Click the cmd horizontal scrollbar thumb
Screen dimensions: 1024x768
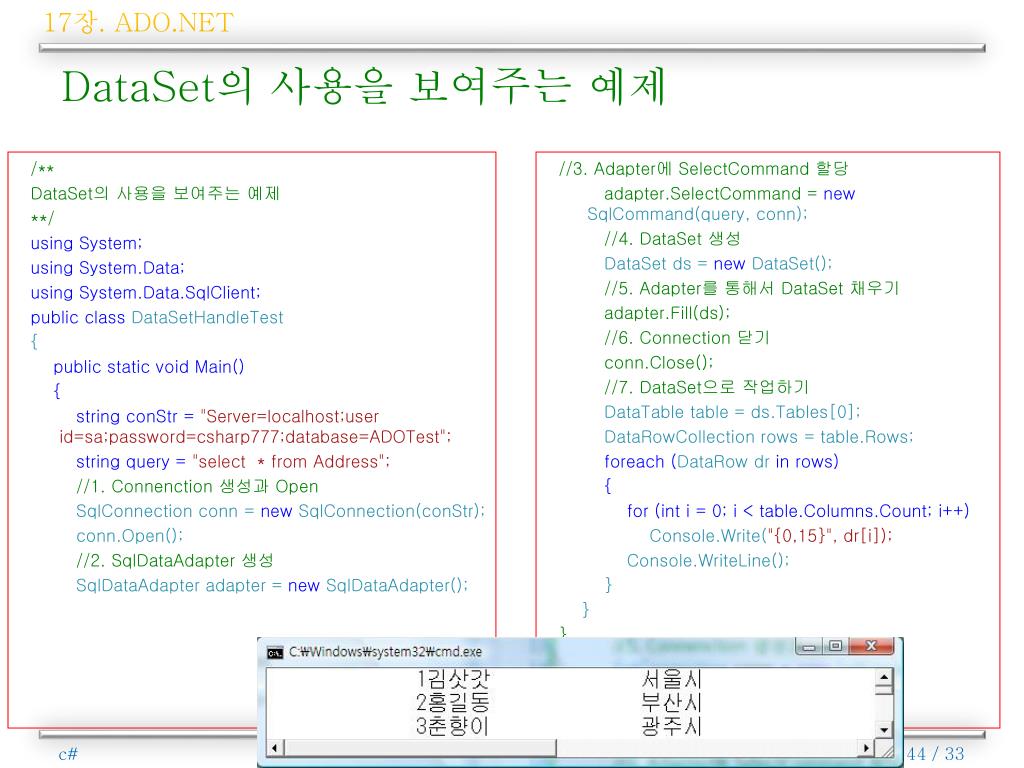coord(420,748)
